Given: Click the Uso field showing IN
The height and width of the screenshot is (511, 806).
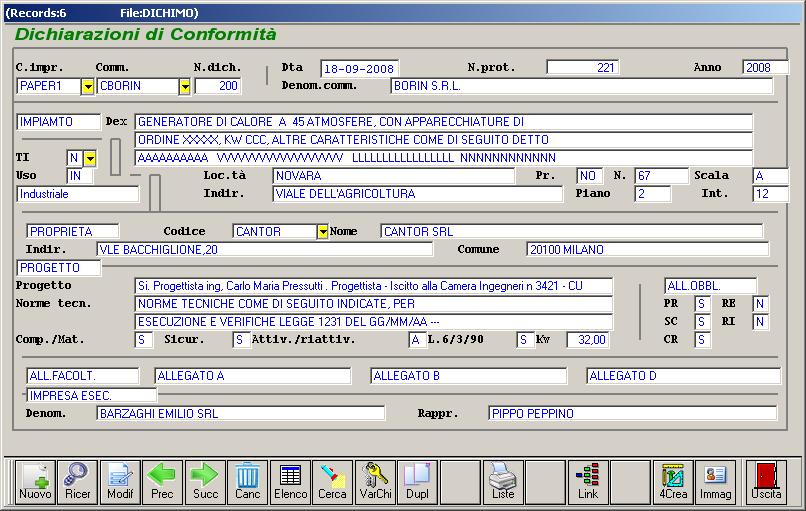Looking at the screenshot, I should [80, 176].
